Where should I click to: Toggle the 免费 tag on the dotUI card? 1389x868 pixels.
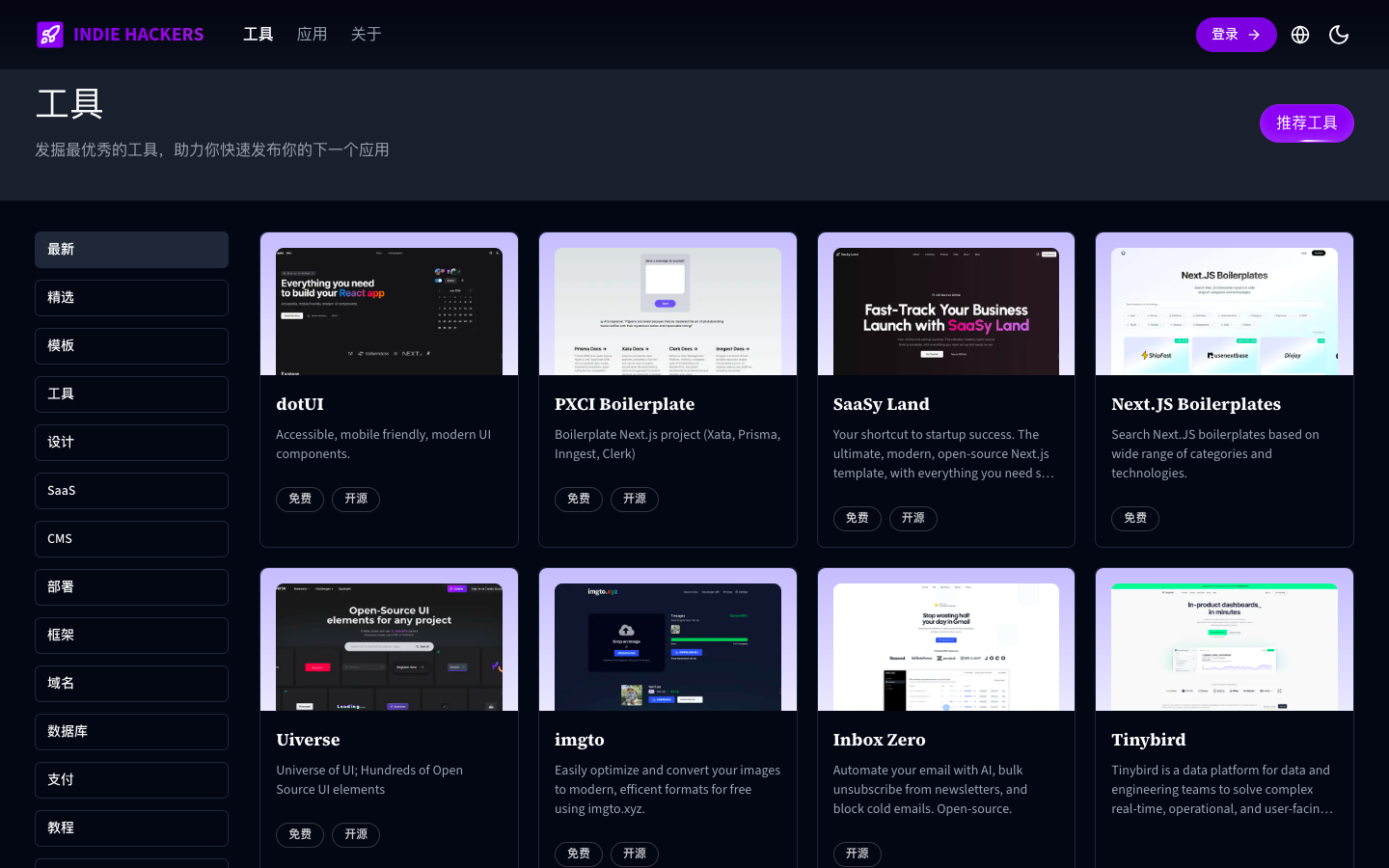point(300,499)
